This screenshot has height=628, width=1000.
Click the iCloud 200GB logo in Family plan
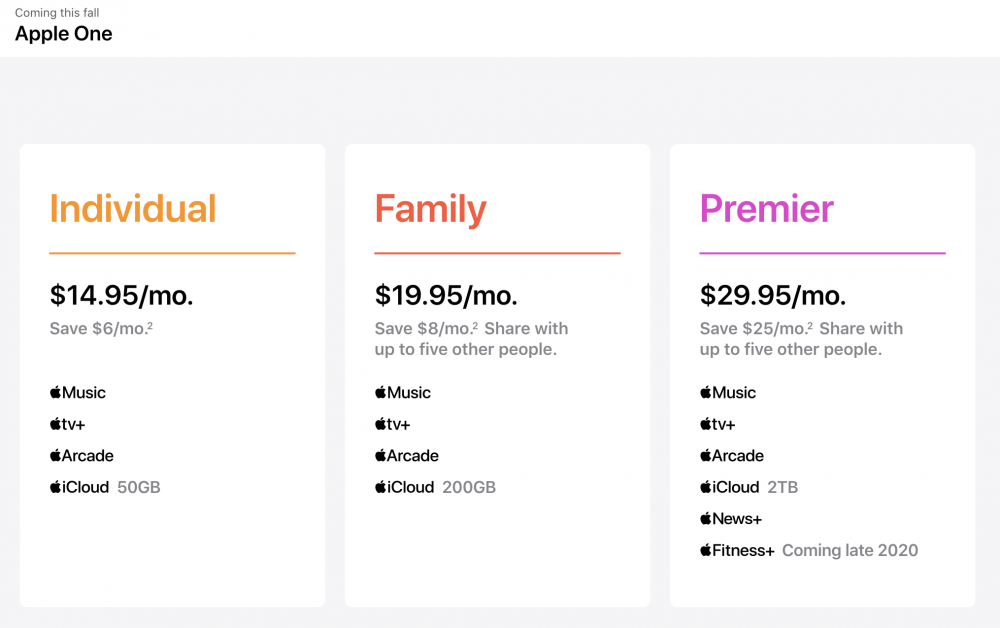coord(405,488)
